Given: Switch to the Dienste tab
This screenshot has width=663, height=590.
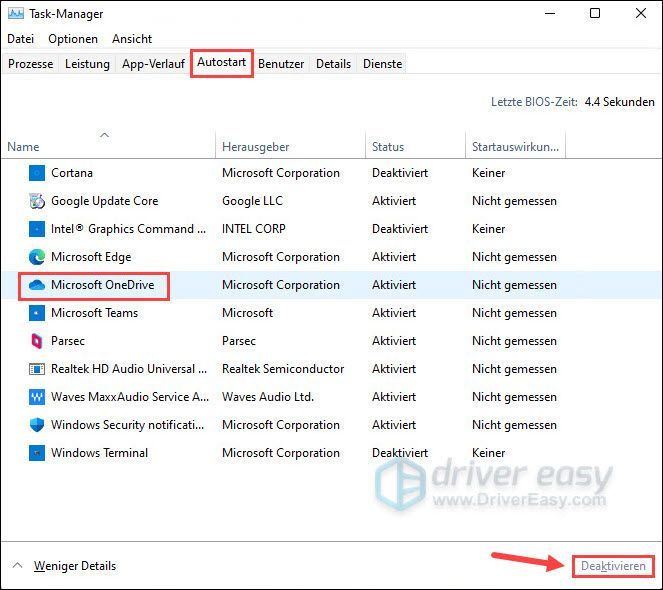Looking at the screenshot, I should coord(382,64).
